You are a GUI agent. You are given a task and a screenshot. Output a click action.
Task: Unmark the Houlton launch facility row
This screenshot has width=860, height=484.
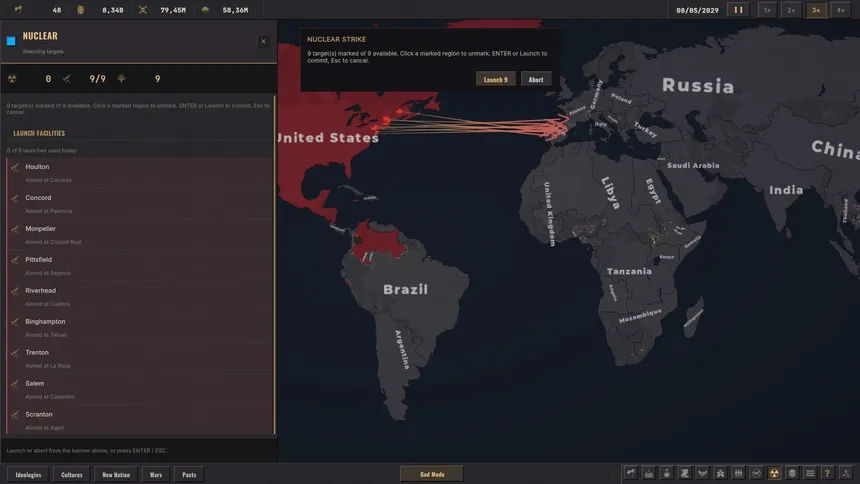[x=140, y=173]
